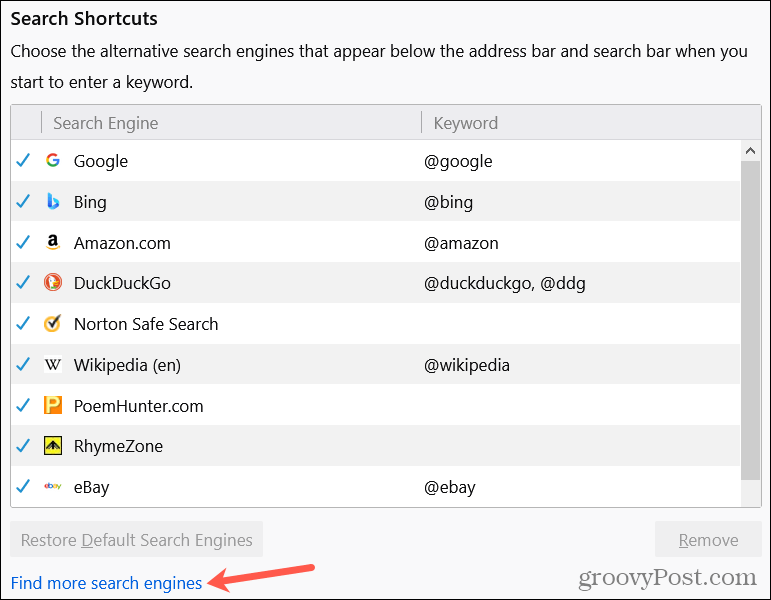
Task: Select the Amazon.com engine name
Action: pyautogui.click(x=122, y=243)
